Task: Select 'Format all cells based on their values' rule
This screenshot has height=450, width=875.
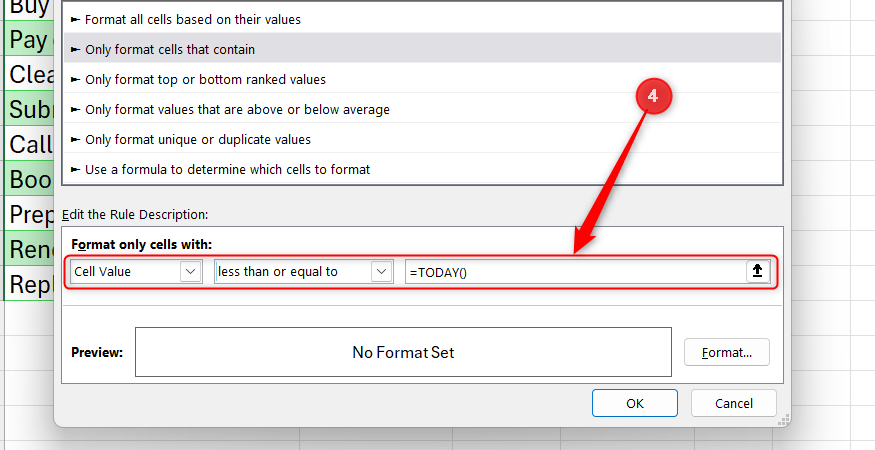Action: pyautogui.click(x=422, y=20)
